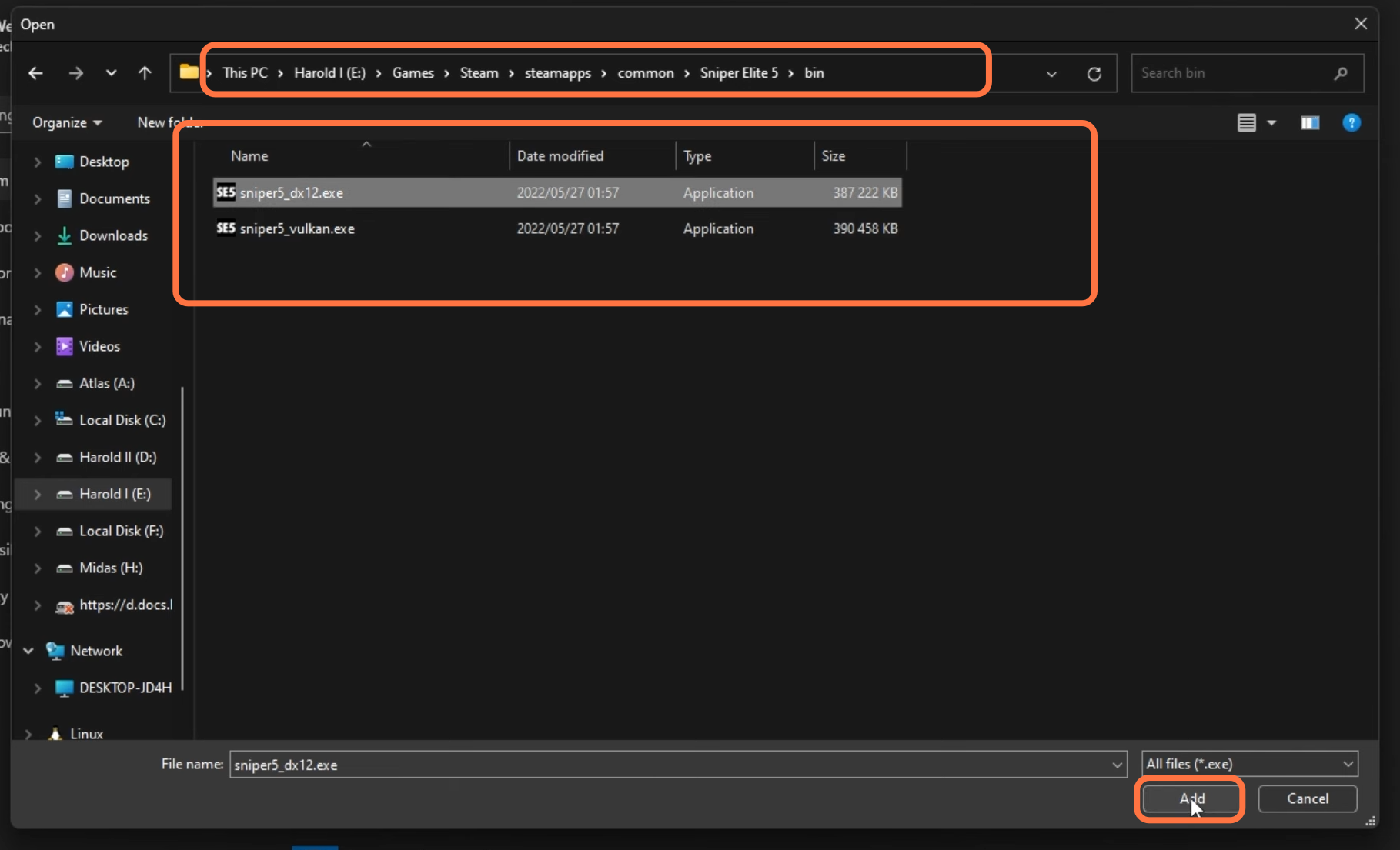Open recent locations dropdown
The height and width of the screenshot is (850, 1400).
pyautogui.click(x=111, y=73)
